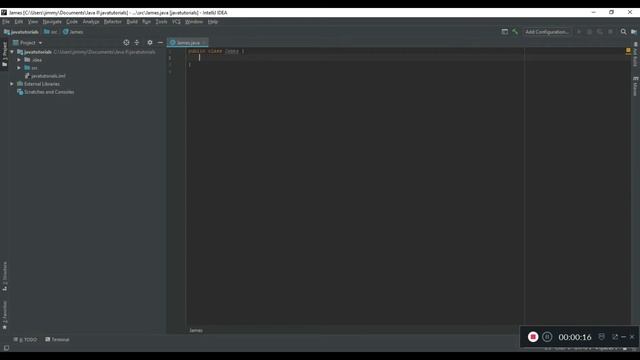The image size is (640, 360).
Task: Open the File menu
Action: coord(6,22)
